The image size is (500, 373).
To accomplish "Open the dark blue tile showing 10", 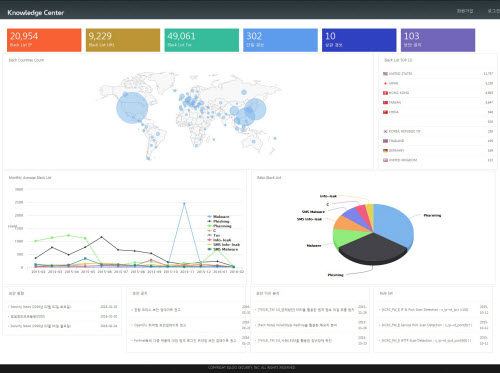I will click(x=359, y=40).
